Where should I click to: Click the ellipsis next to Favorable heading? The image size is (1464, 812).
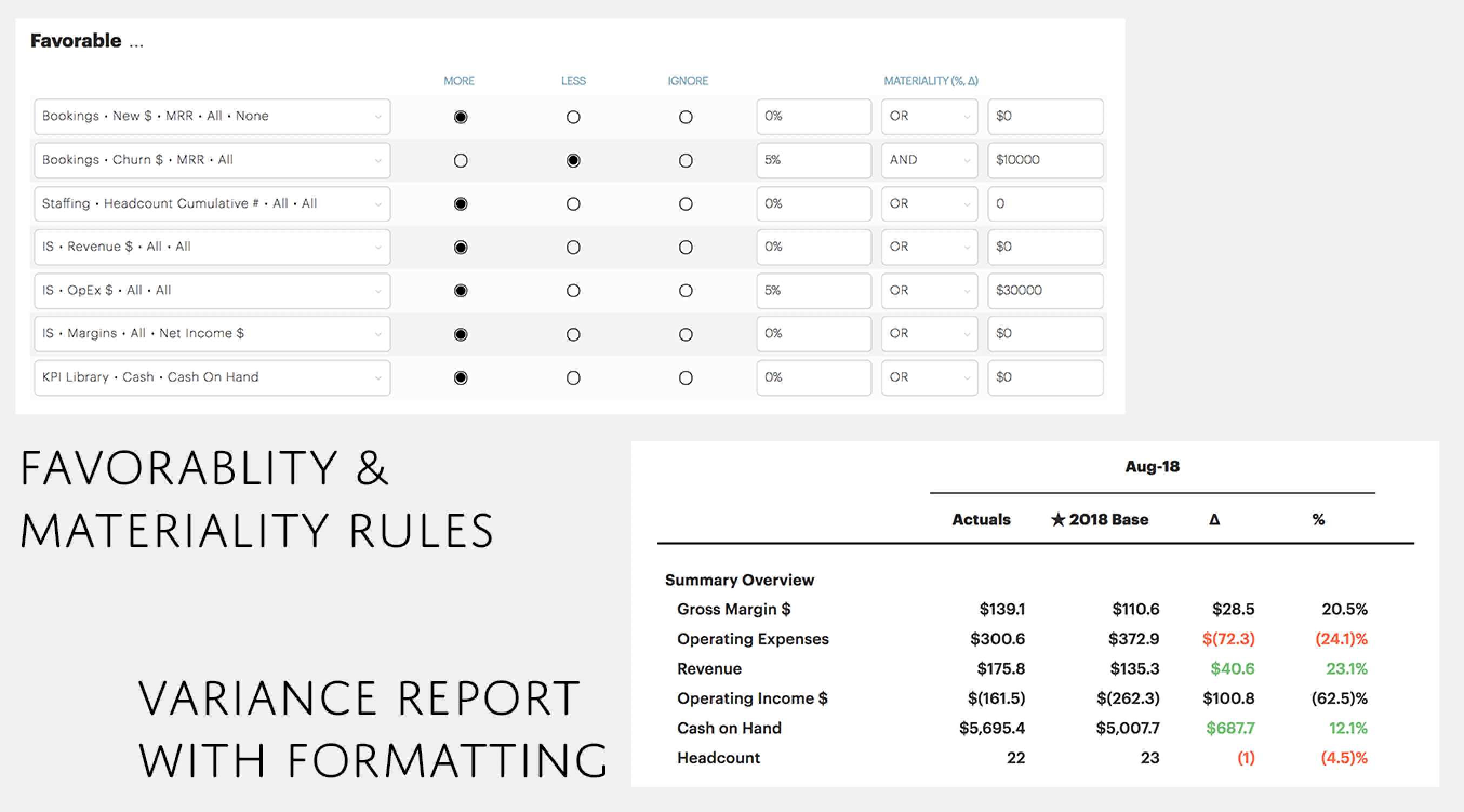136,43
